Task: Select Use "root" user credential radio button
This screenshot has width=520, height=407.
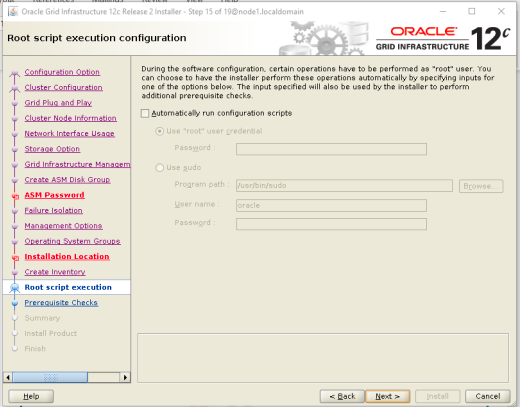Action: pyautogui.click(x=160, y=131)
